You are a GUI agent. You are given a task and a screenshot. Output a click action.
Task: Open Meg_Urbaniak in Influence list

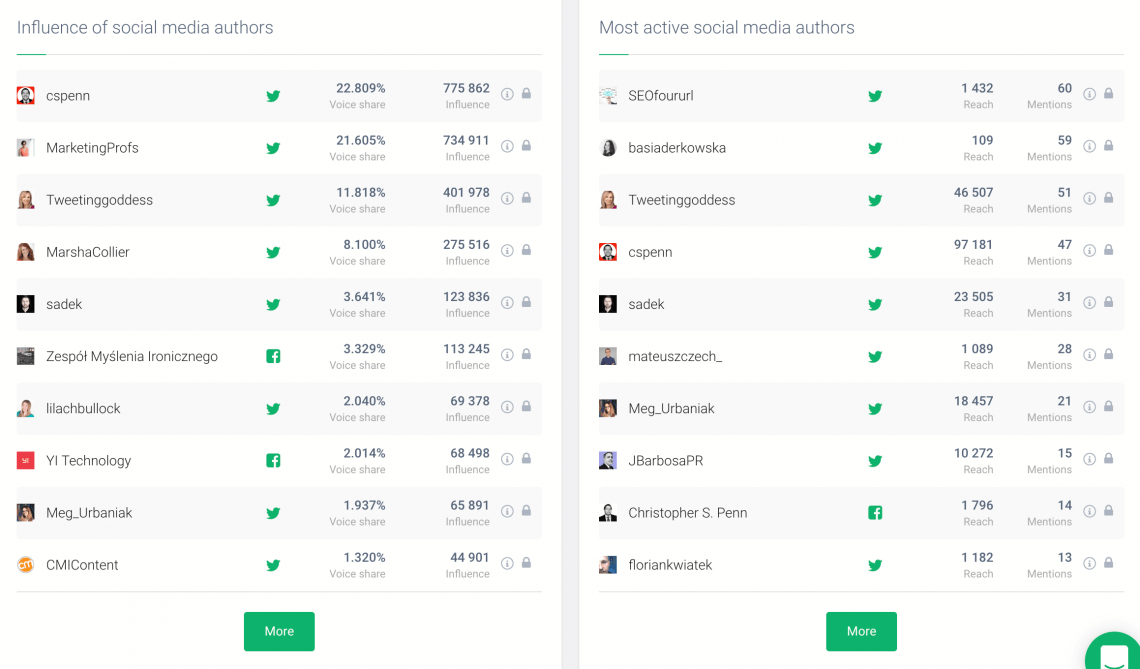click(x=89, y=513)
